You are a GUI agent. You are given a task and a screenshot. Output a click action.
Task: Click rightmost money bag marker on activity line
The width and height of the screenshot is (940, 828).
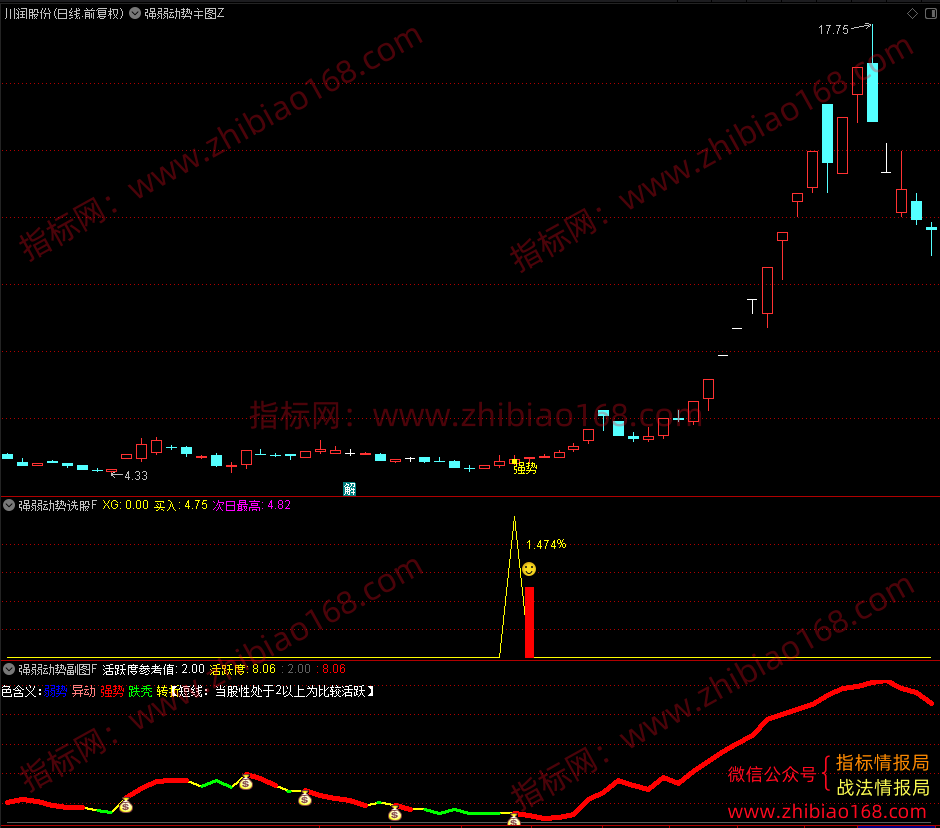tap(514, 820)
